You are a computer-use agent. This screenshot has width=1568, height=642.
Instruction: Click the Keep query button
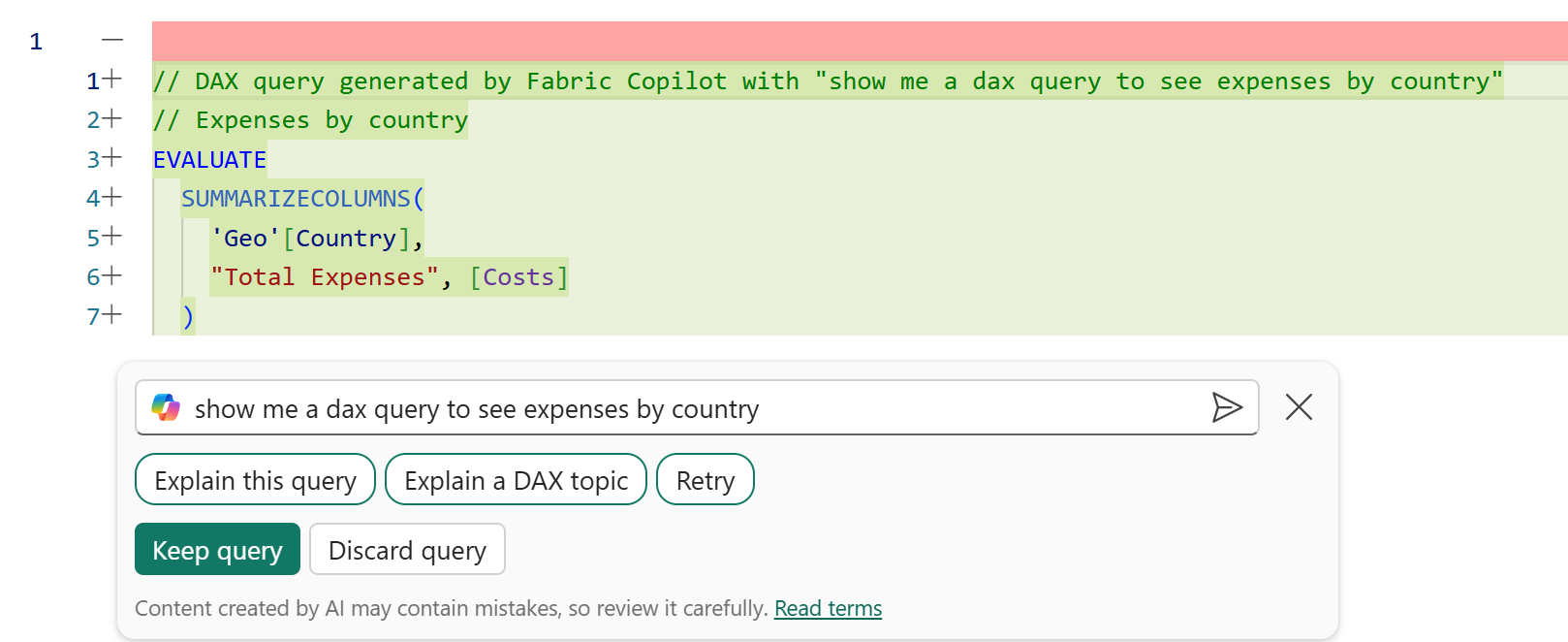217,550
